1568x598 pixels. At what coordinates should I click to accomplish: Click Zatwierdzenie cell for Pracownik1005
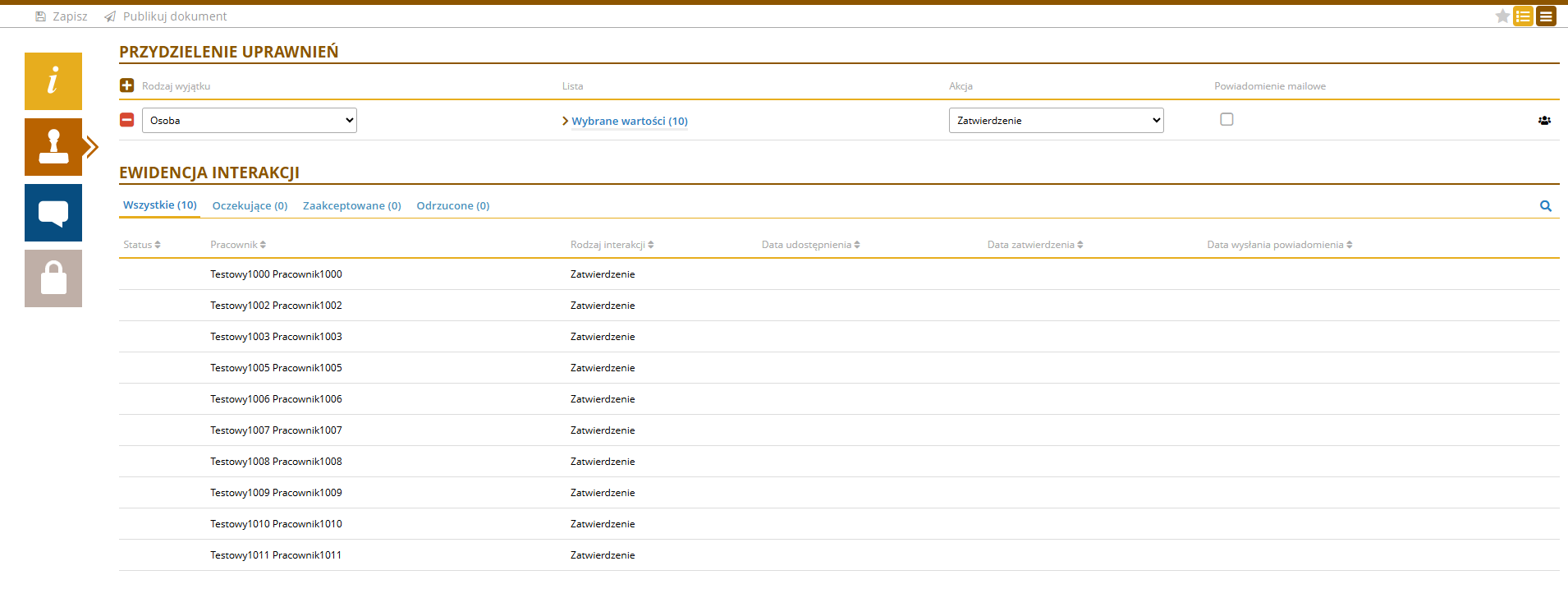[x=603, y=368]
